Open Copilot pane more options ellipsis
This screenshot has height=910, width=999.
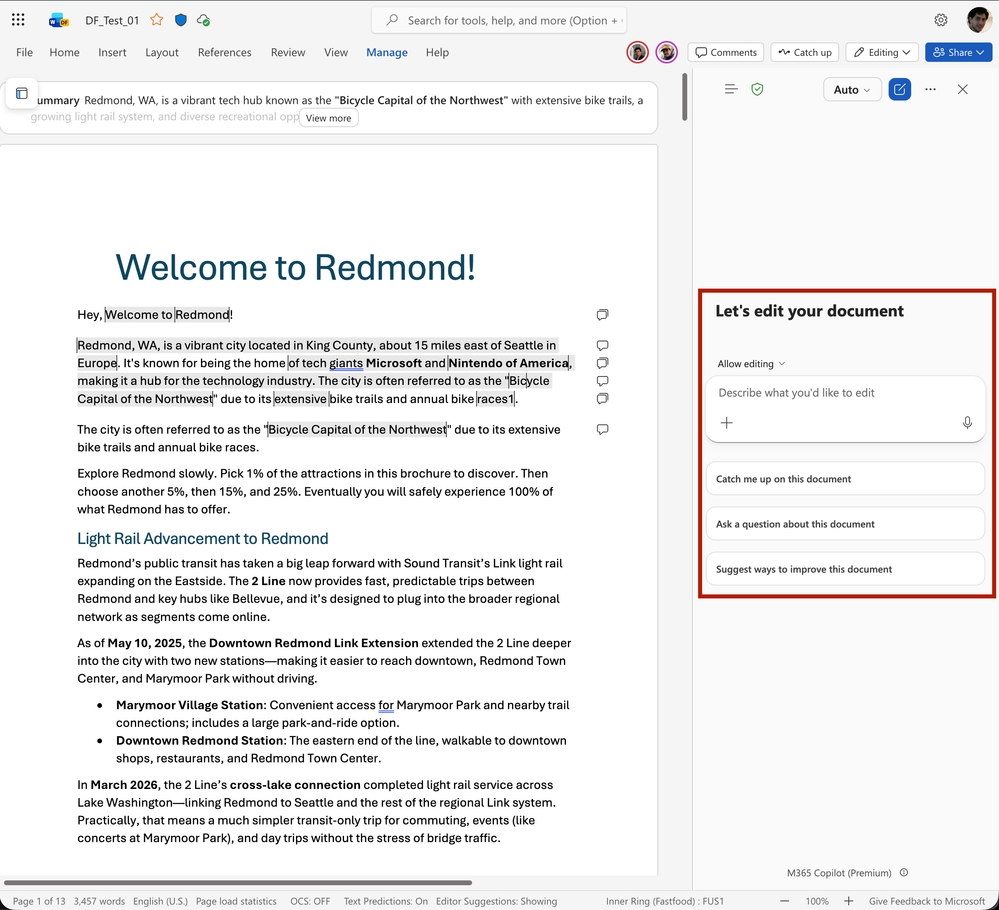click(x=930, y=89)
